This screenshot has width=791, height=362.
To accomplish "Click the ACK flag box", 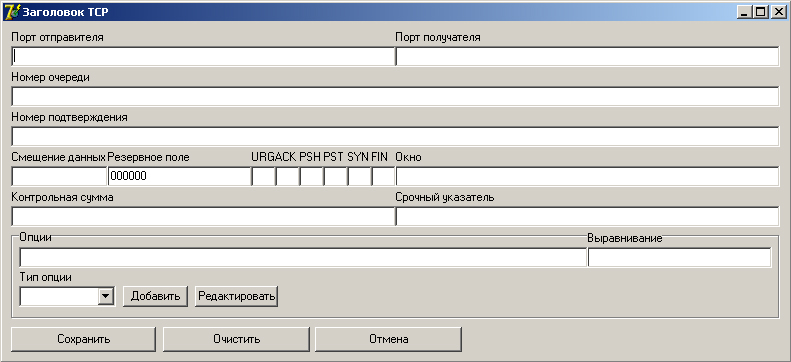I will tap(287, 176).
